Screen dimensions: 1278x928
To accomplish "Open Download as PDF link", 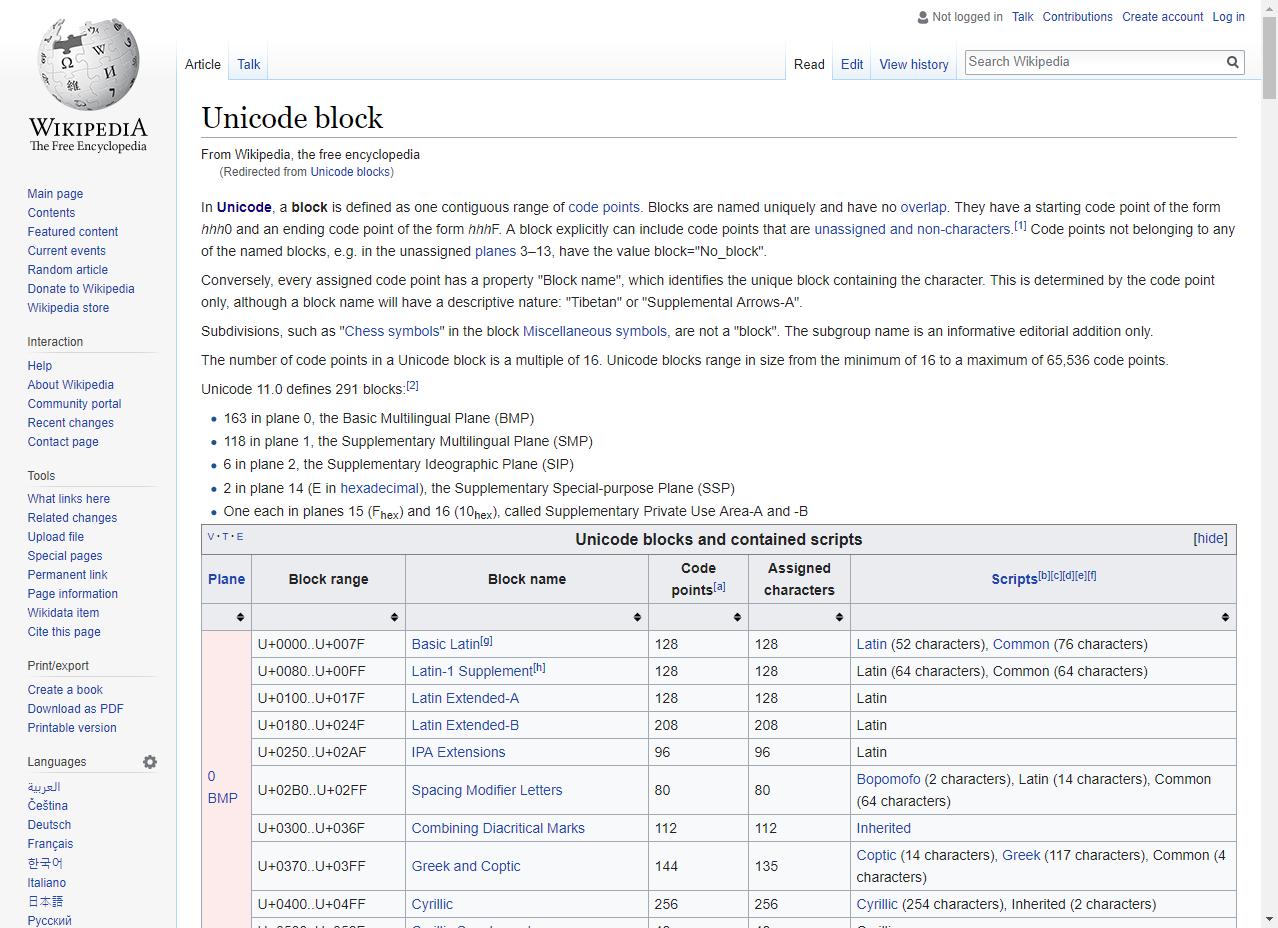I will point(76,709).
